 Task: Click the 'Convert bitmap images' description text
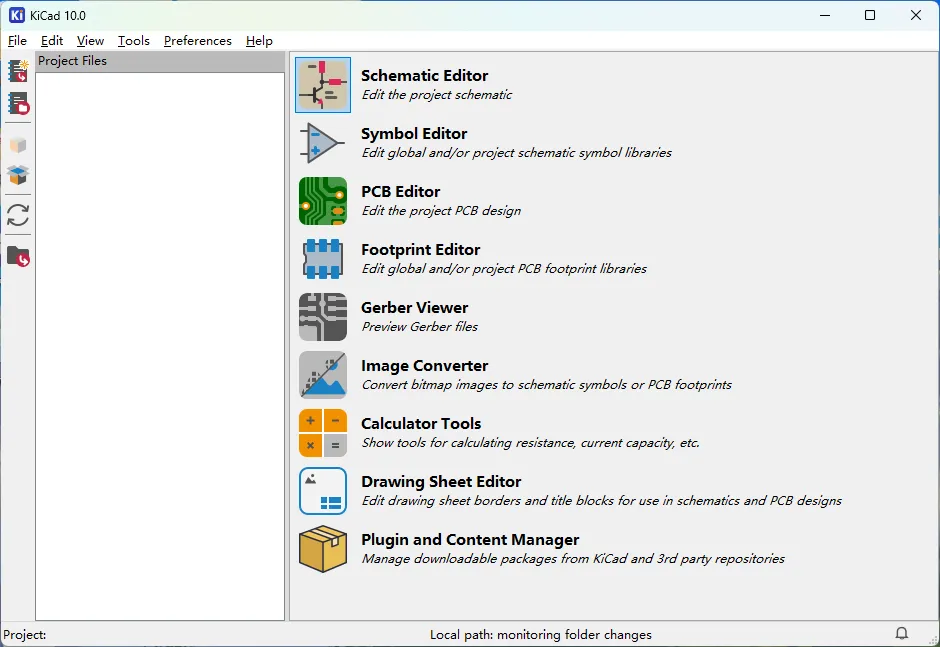click(547, 385)
